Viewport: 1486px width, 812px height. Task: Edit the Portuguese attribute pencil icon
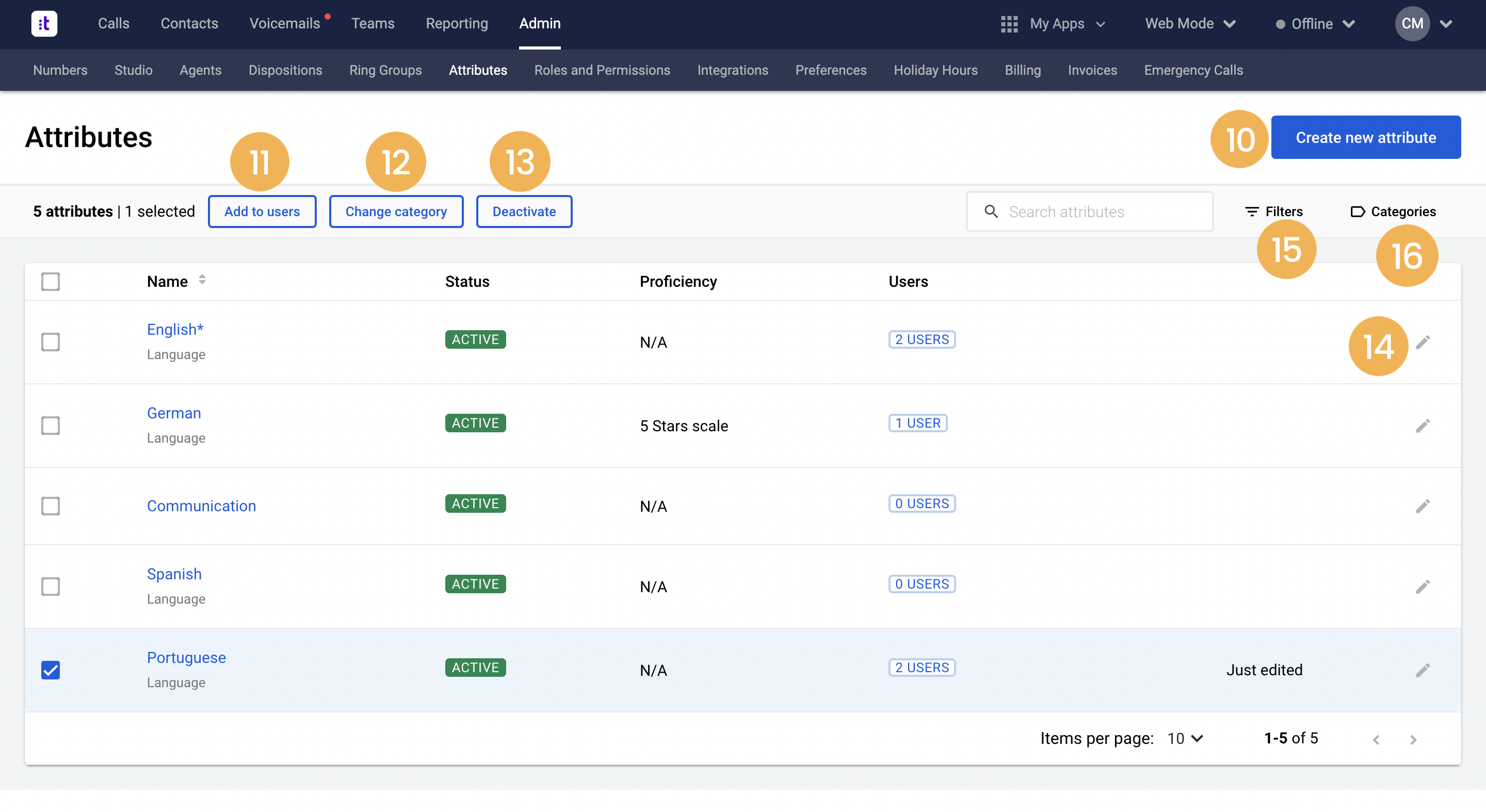tap(1423, 670)
